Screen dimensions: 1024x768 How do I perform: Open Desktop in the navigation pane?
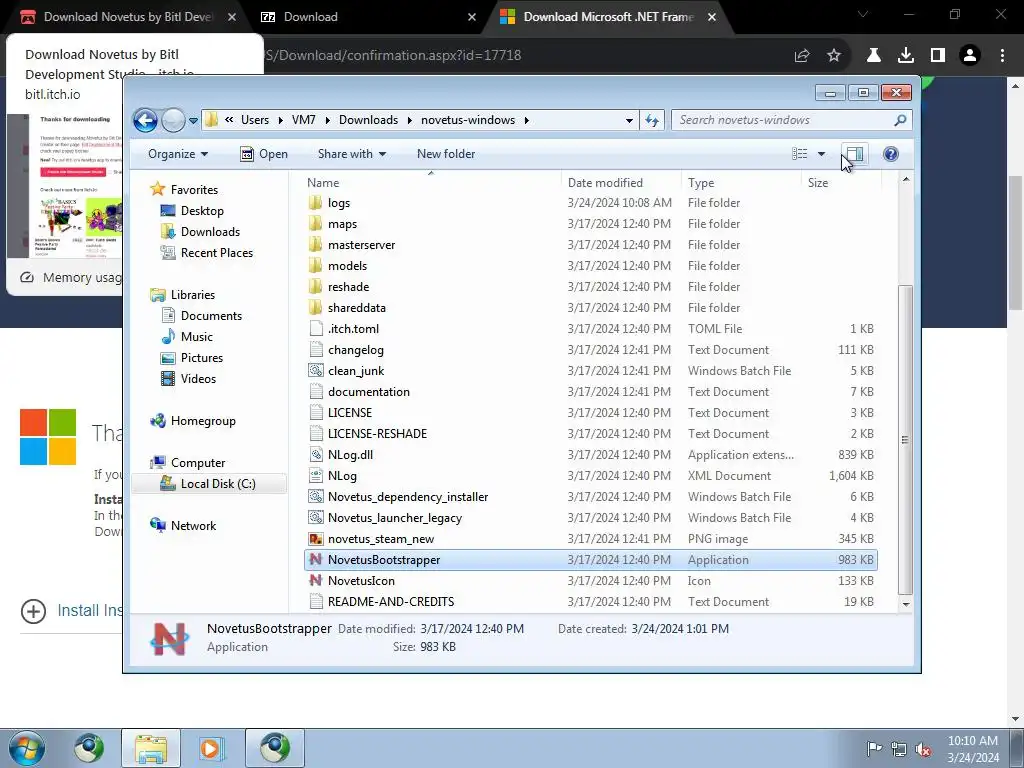202,211
